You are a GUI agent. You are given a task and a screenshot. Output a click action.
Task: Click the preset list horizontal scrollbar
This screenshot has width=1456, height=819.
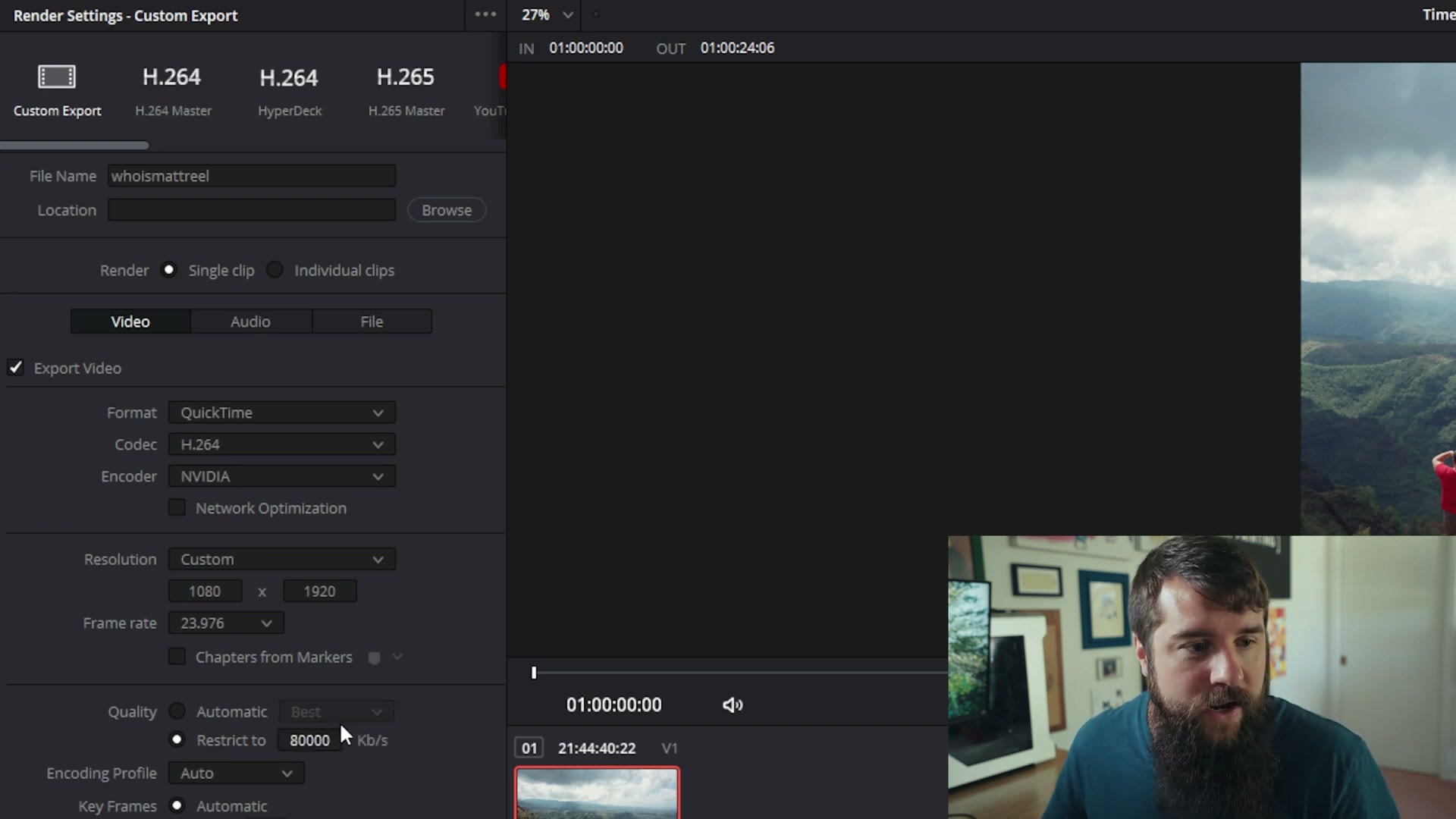coord(74,145)
